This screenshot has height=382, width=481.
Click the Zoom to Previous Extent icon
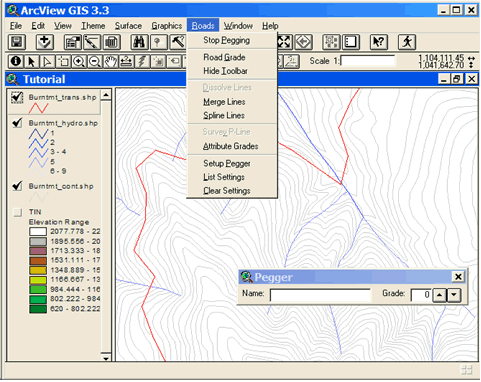(x=304, y=42)
